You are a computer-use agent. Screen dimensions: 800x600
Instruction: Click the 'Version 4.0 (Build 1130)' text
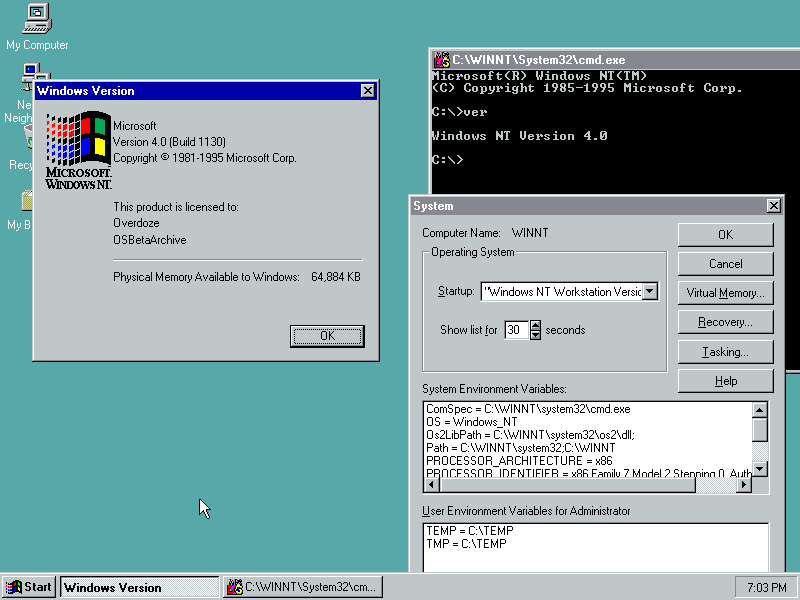[169, 142]
